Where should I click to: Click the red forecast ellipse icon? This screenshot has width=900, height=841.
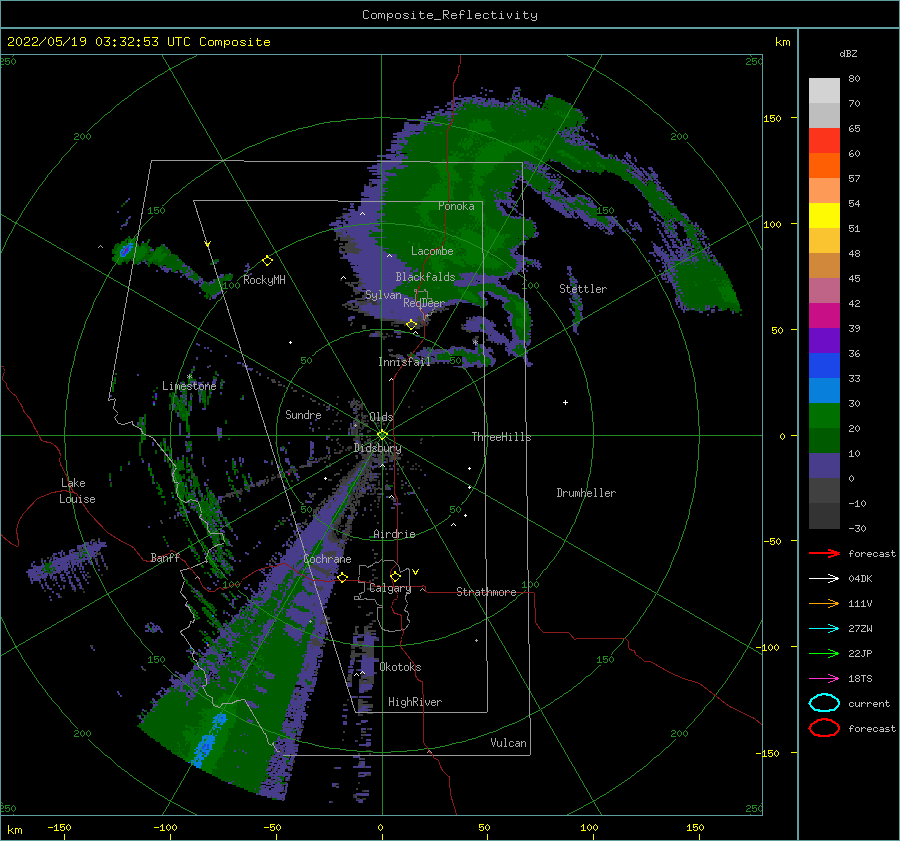coord(824,728)
